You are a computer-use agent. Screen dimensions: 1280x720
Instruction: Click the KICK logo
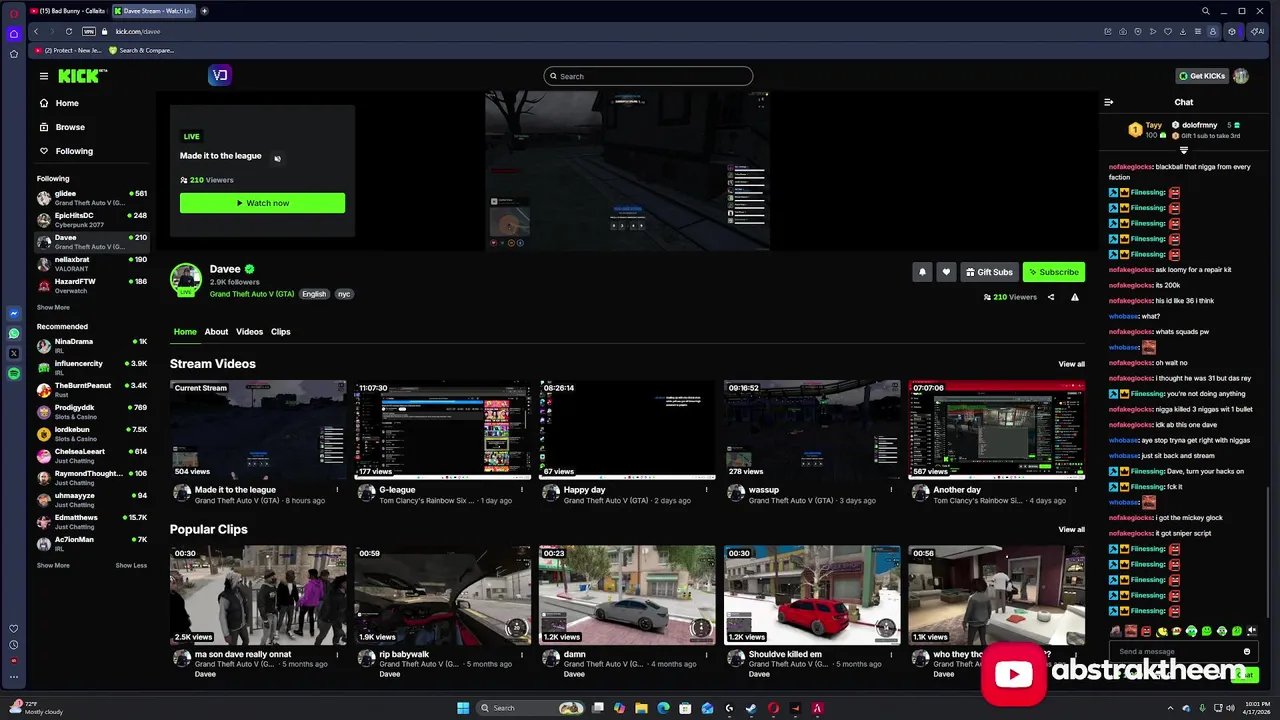tap(82, 76)
